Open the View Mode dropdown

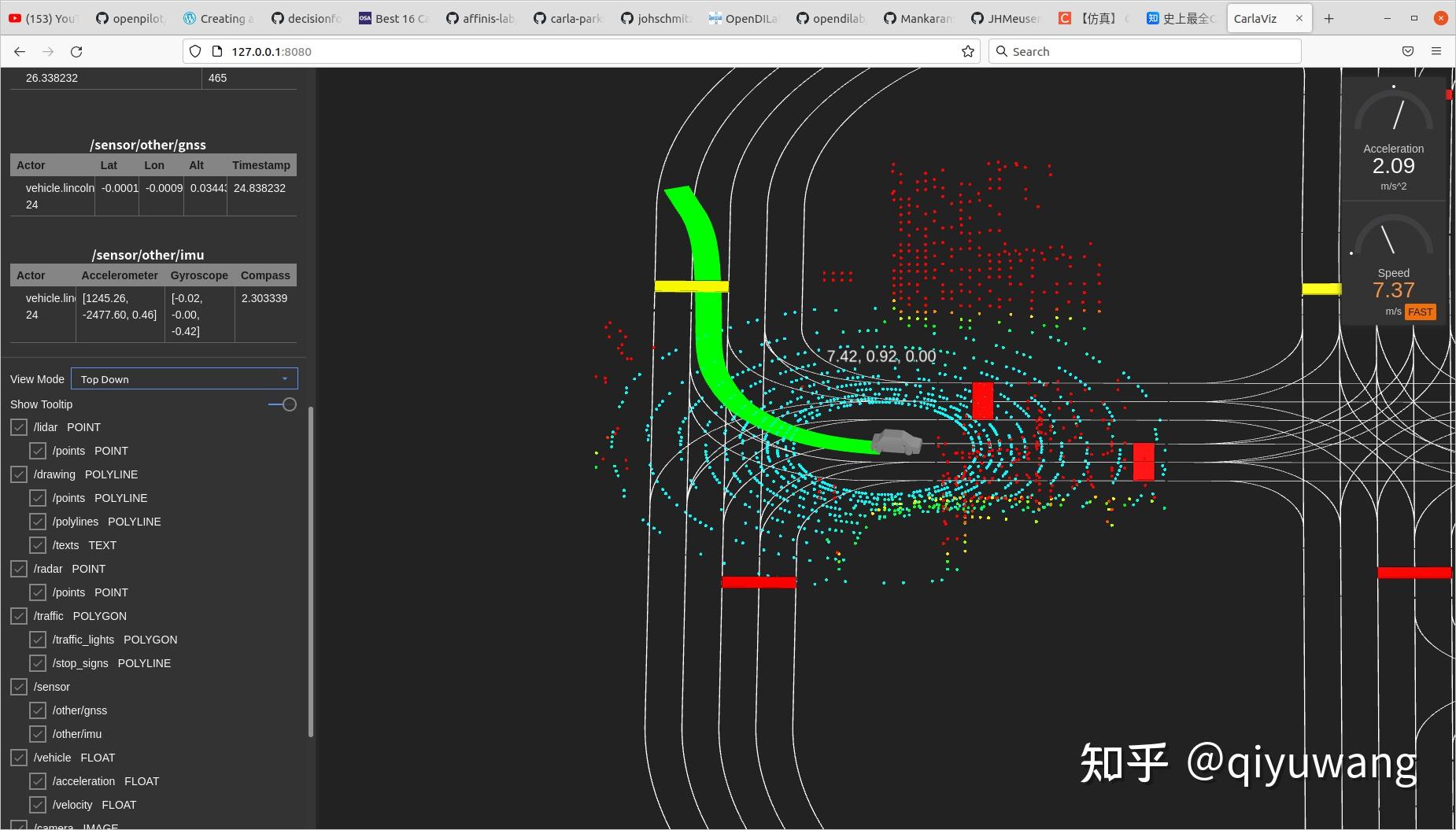(184, 378)
